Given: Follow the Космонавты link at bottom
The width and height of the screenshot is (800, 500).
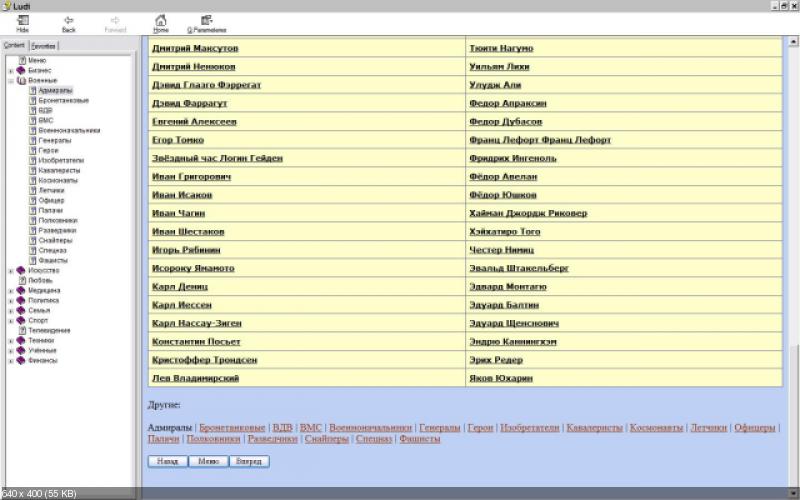Looking at the screenshot, I should (x=657, y=428).
